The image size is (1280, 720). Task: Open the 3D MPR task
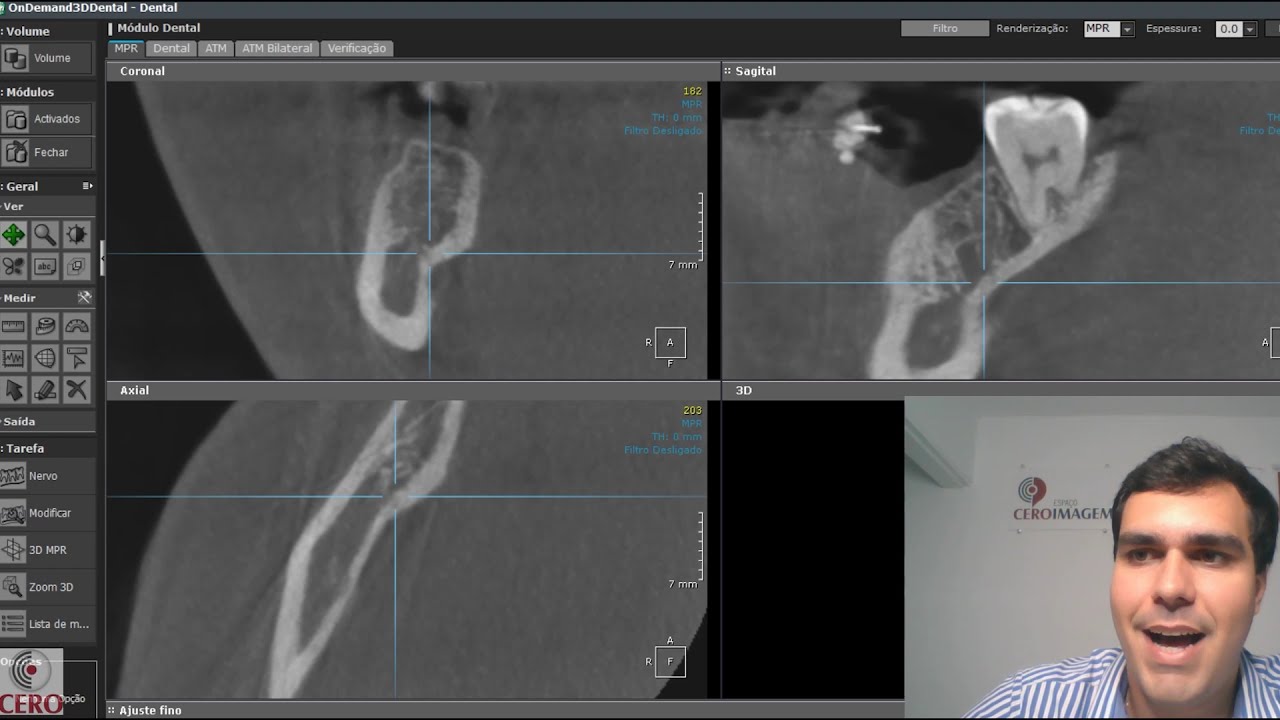(x=47, y=550)
